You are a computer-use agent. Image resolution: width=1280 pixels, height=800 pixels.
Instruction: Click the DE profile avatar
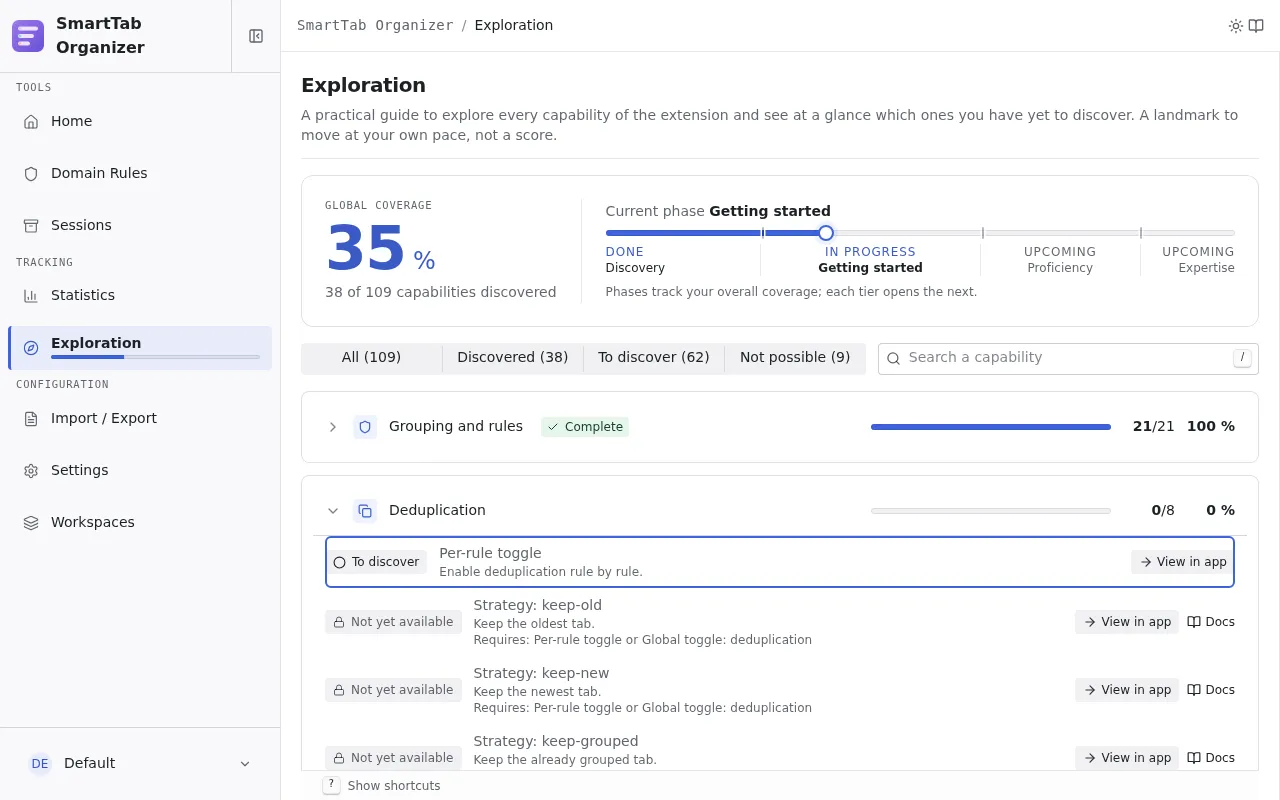click(40, 764)
